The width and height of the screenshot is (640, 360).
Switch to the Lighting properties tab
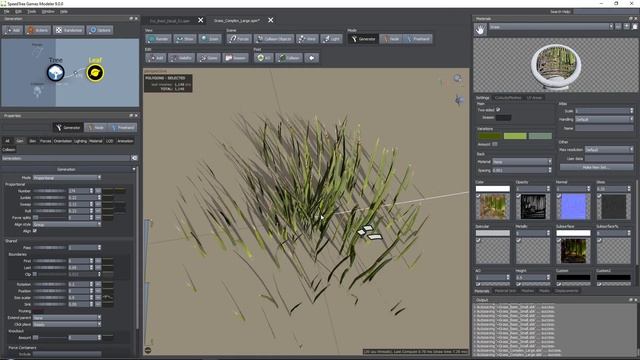80,141
